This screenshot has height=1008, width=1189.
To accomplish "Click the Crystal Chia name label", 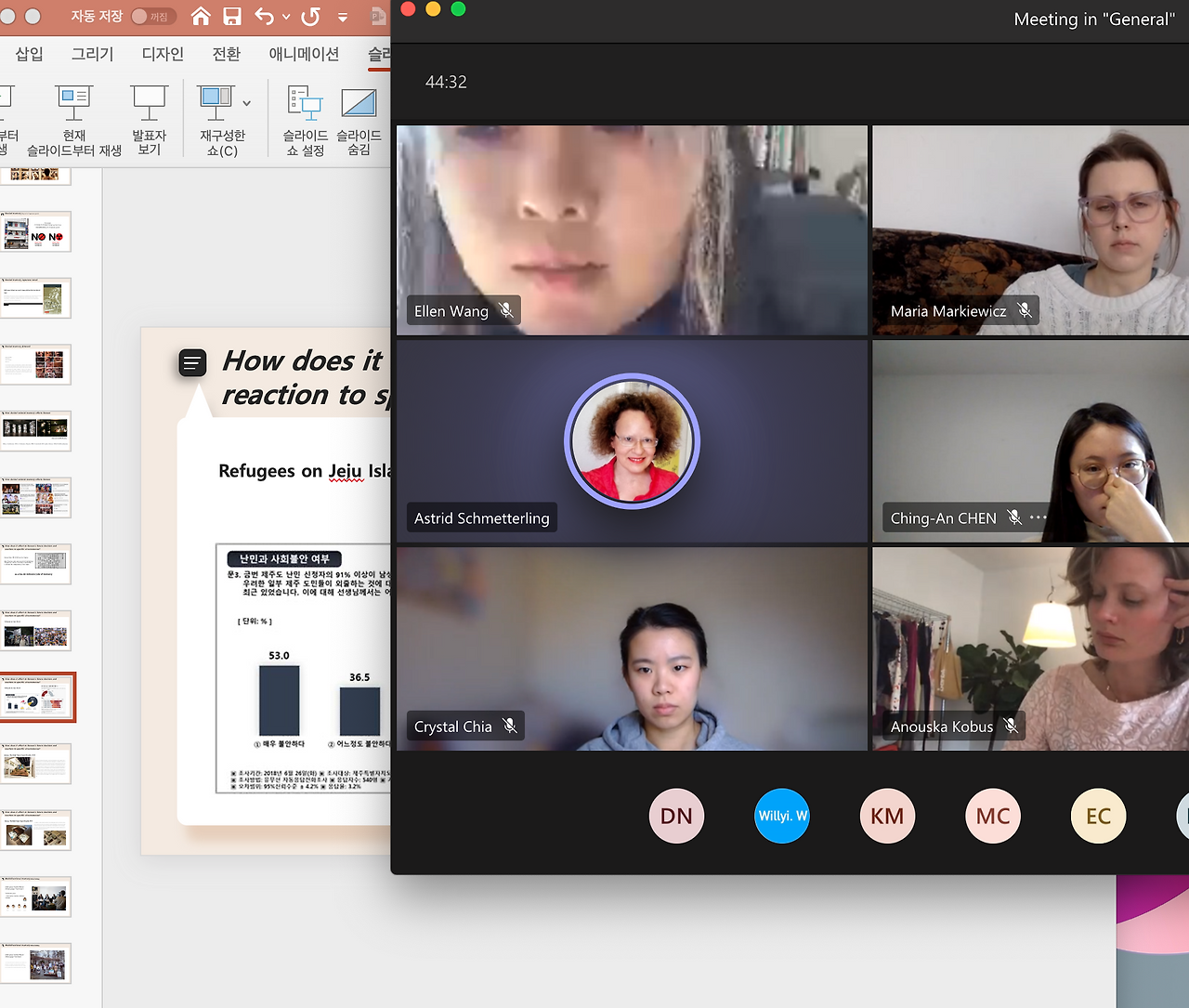I will click(453, 727).
